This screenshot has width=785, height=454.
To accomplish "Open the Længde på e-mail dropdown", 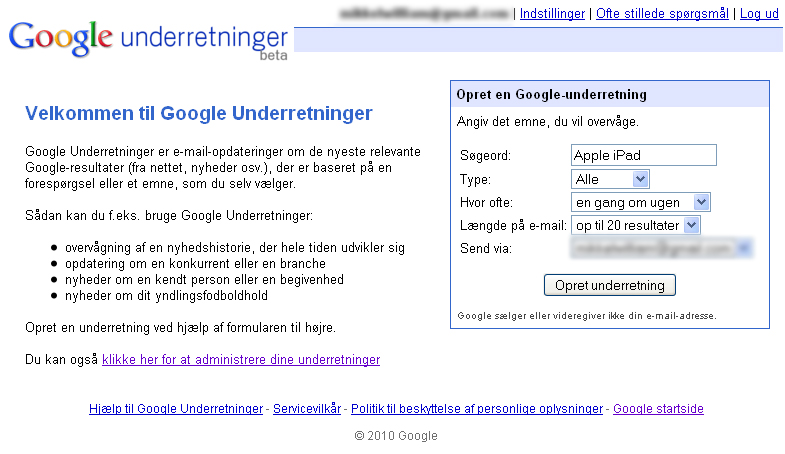I will coord(636,225).
